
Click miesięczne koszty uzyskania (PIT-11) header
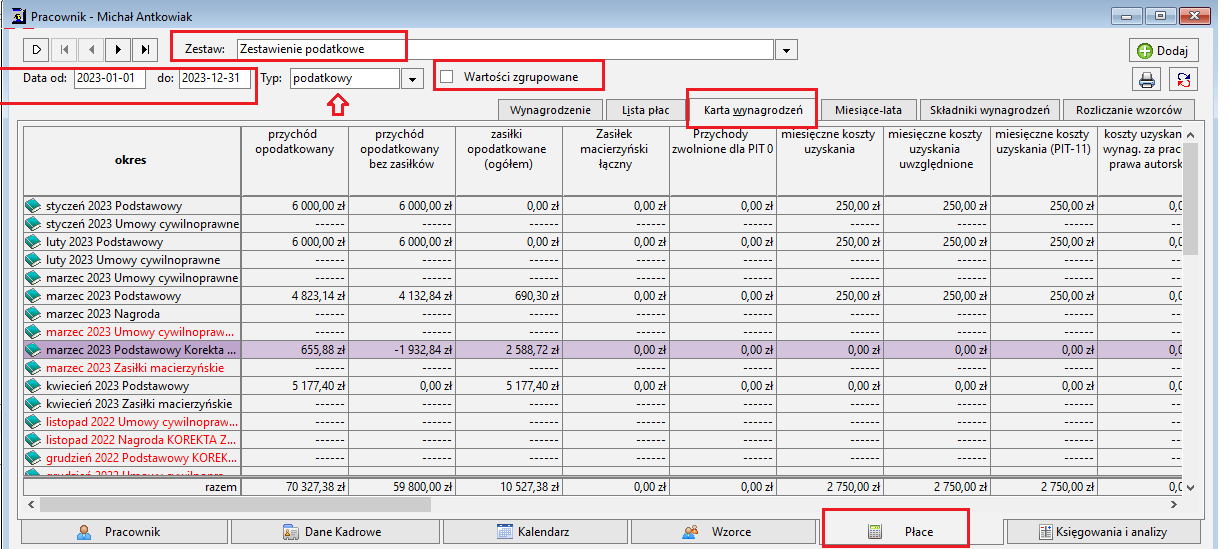pyautogui.click(x=1044, y=160)
